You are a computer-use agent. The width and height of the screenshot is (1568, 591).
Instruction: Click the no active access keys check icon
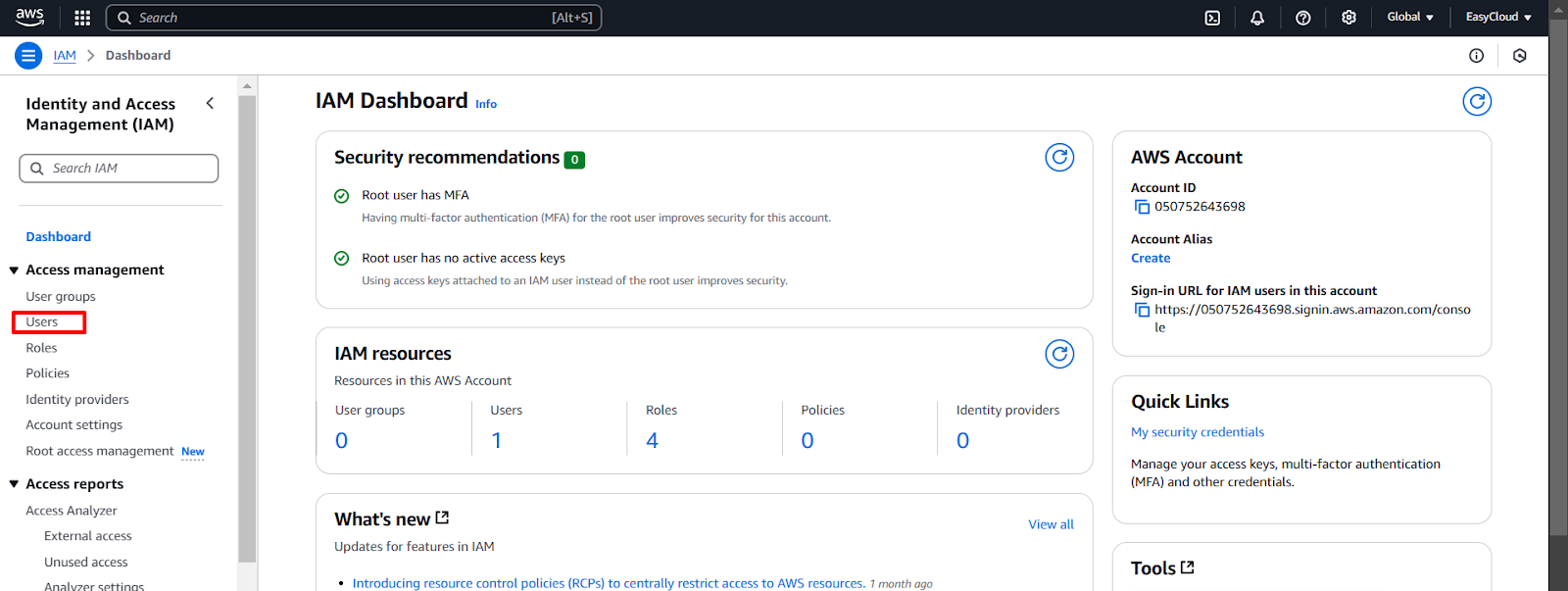pyautogui.click(x=342, y=259)
